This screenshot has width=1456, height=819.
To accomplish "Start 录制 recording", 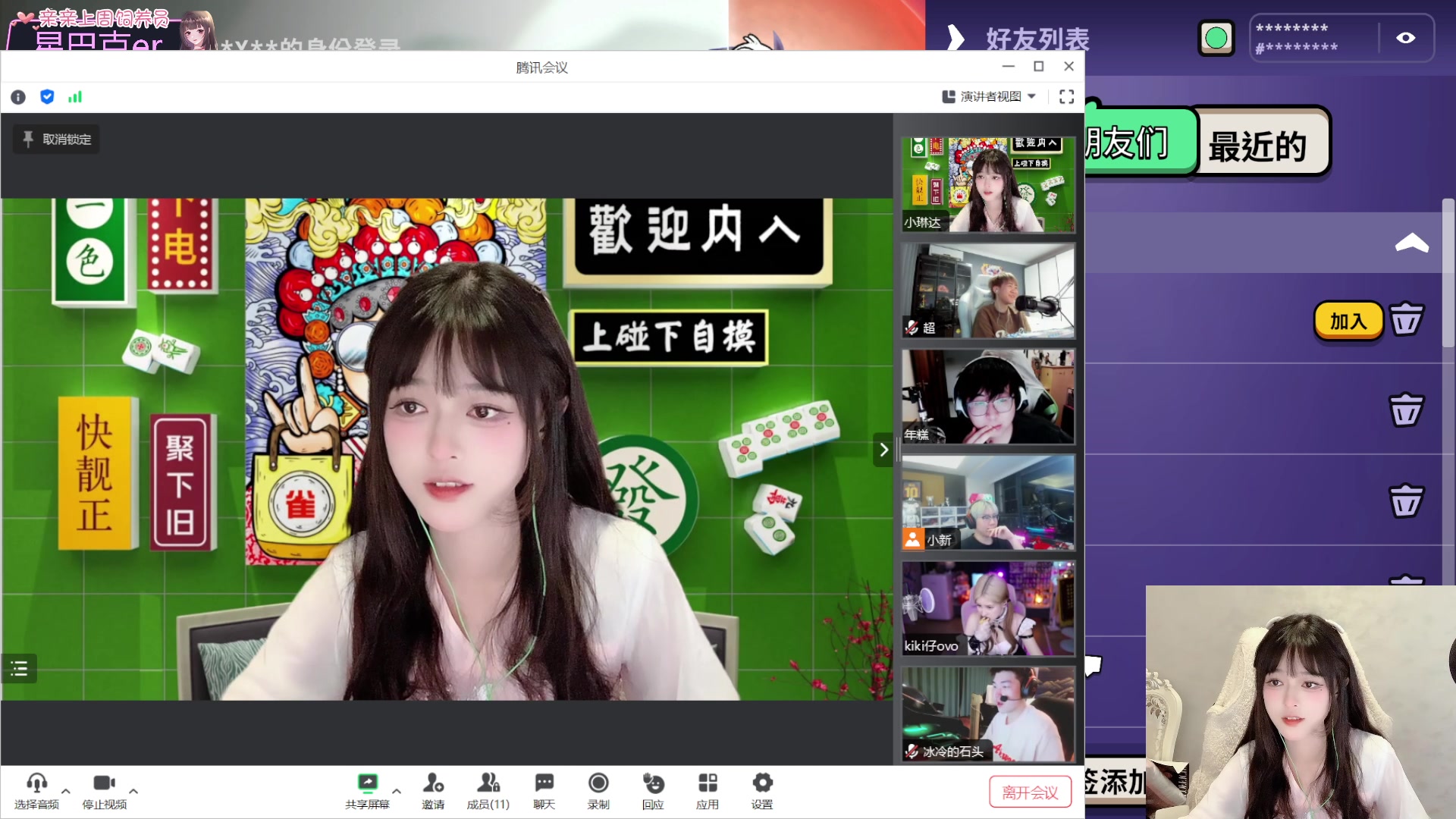I will click(598, 790).
